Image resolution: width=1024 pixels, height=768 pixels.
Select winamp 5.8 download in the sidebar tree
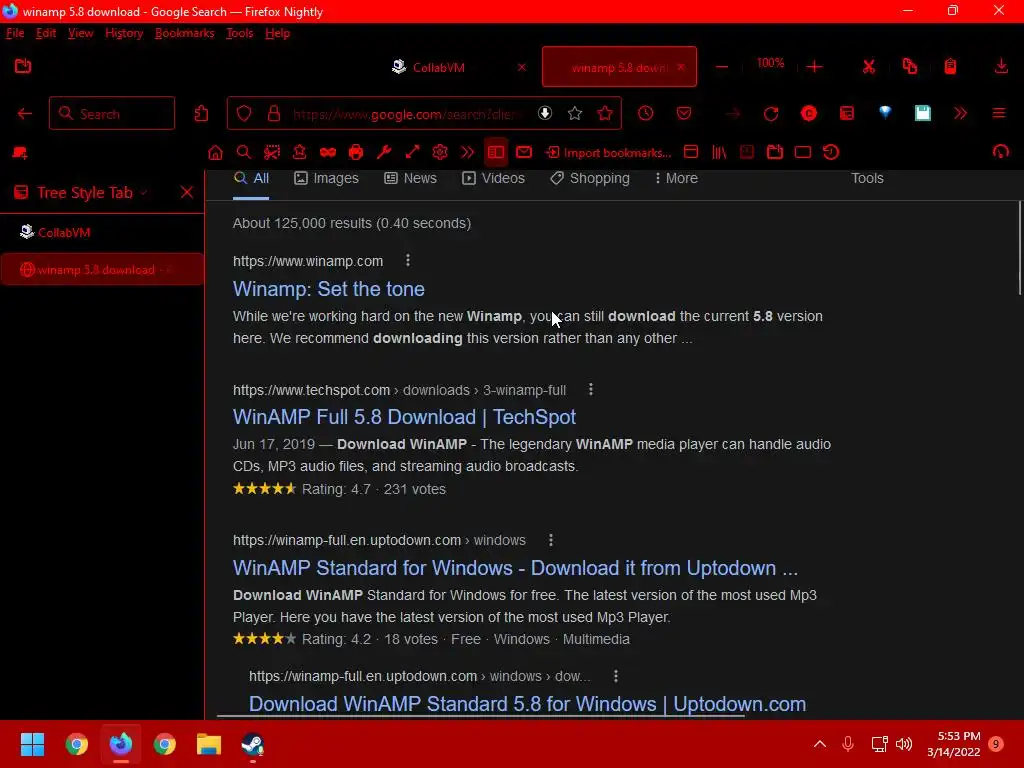click(x=102, y=270)
